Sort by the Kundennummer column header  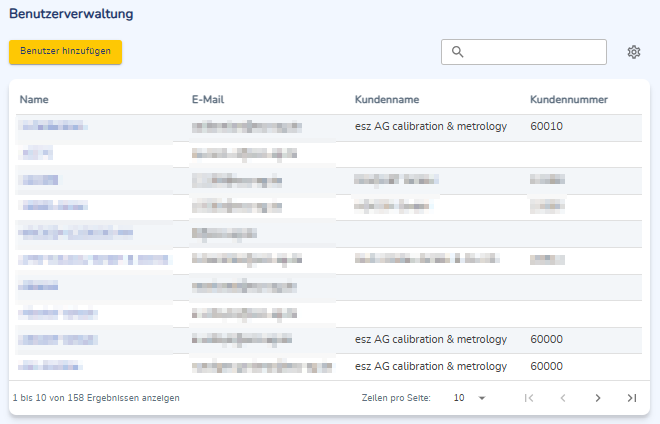pos(569,99)
